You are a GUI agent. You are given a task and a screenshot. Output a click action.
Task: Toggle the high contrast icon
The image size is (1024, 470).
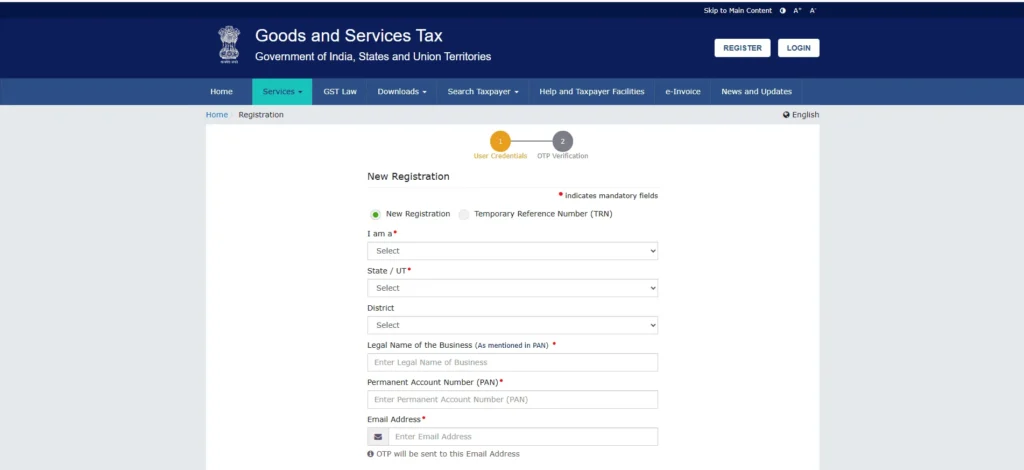(783, 10)
